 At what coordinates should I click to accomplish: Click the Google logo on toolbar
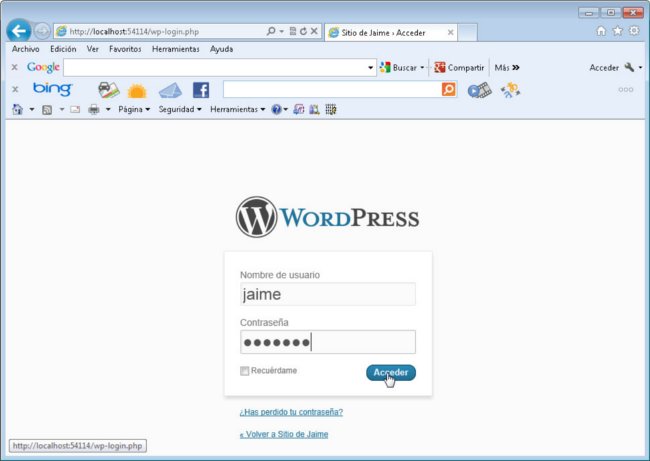[x=43, y=67]
